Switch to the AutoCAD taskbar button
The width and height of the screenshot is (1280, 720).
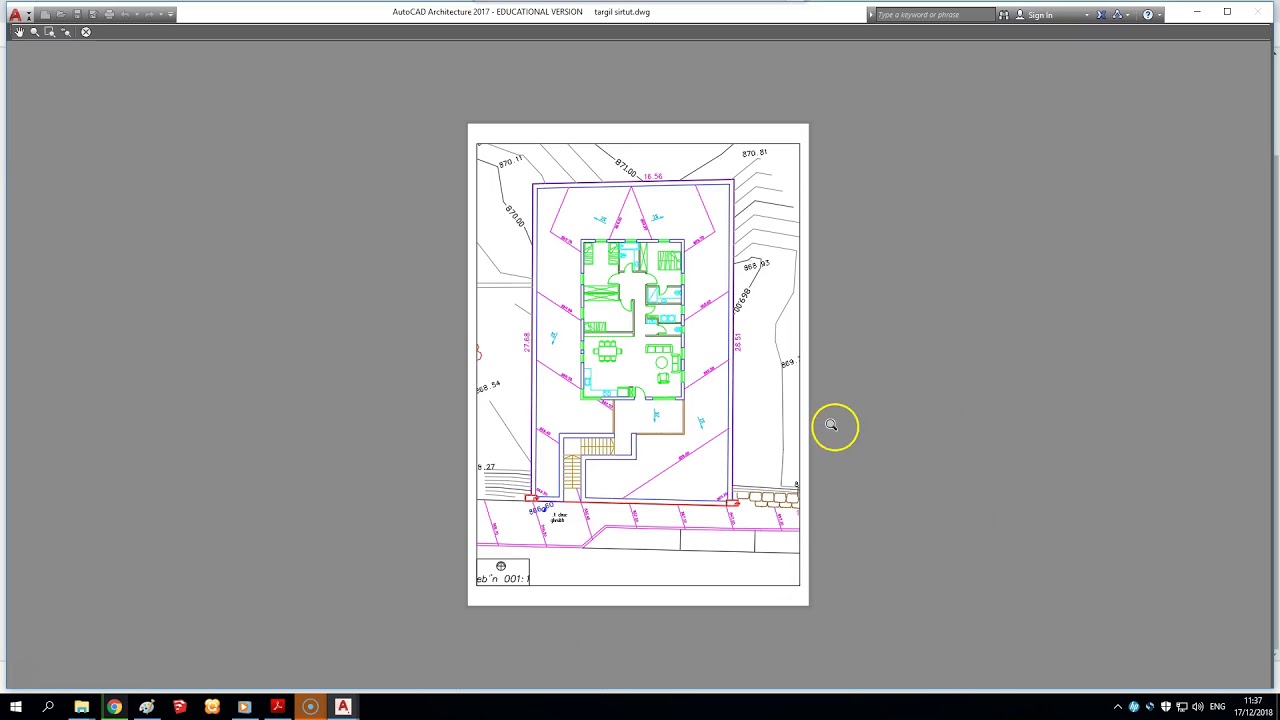(x=343, y=707)
